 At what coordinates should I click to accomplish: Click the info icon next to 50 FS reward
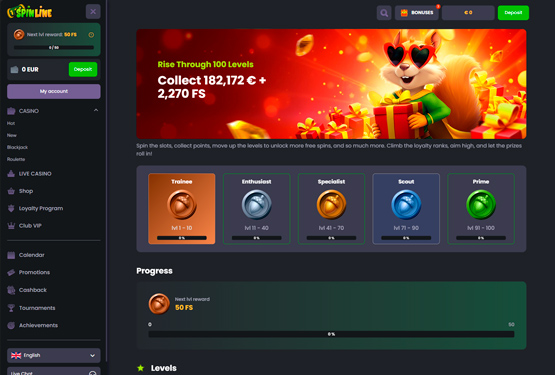pos(91,35)
